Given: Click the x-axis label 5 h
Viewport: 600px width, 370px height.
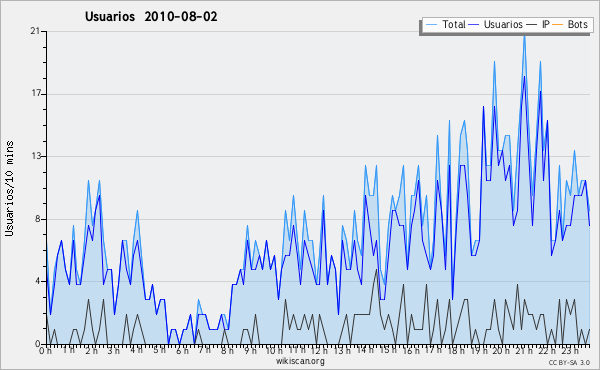Looking at the screenshot, I should tap(160, 350).
